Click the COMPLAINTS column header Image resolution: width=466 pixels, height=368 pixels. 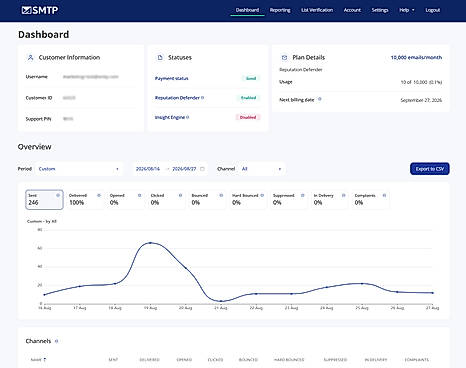pyautogui.click(x=417, y=360)
